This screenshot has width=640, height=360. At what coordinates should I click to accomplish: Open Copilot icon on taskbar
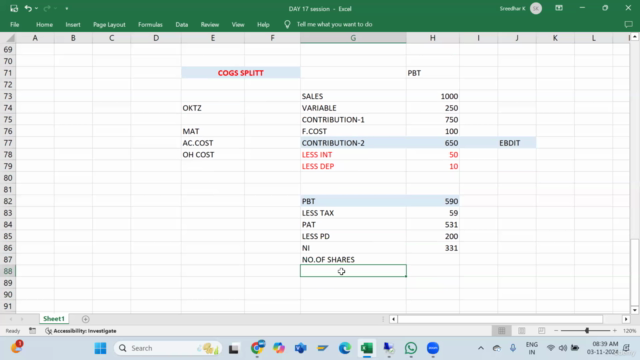tap(279, 348)
